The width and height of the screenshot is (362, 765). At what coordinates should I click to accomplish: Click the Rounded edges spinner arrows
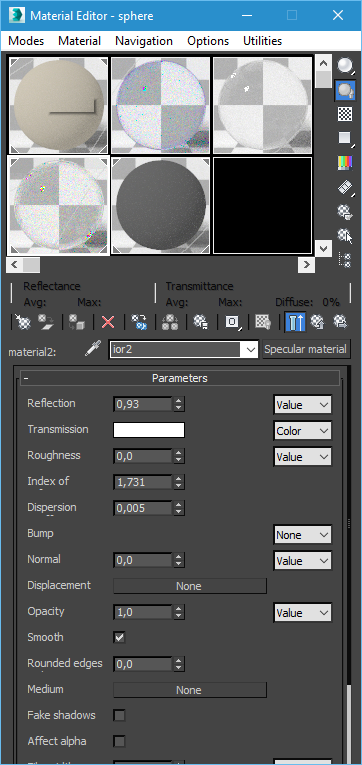(x=179, y=664)
